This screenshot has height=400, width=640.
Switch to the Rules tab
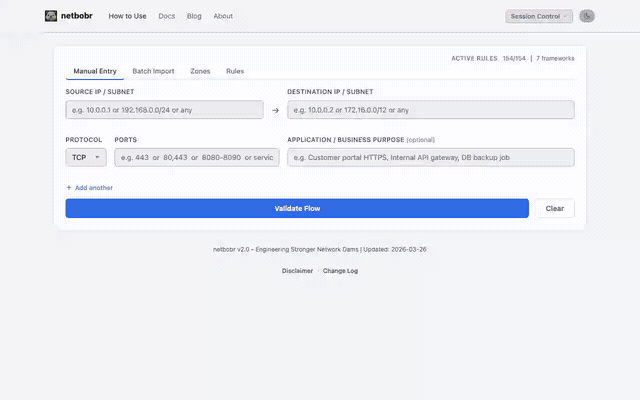(x=235, y=71)
